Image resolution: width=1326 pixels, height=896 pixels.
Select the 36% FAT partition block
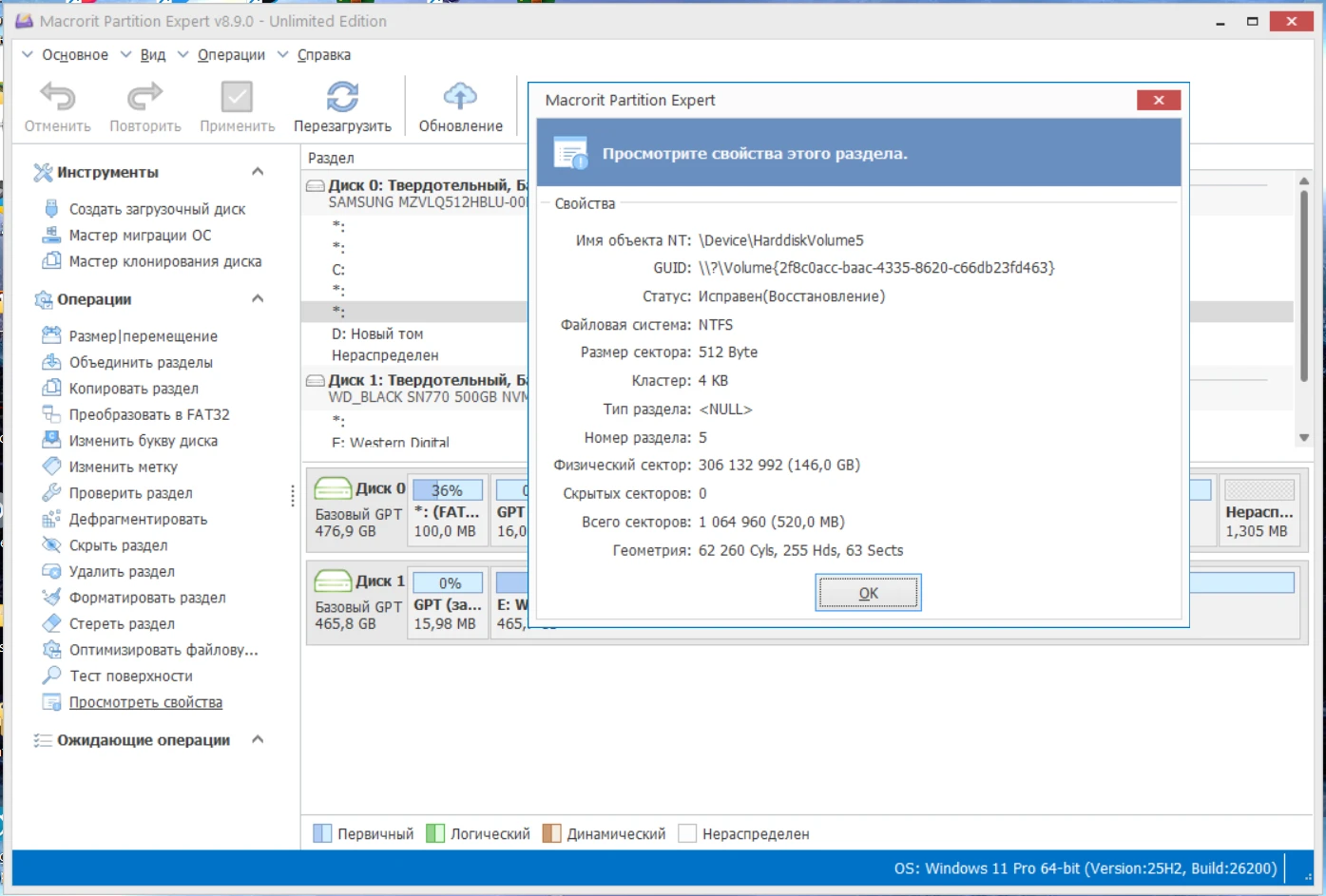click(x=447, y=511)
